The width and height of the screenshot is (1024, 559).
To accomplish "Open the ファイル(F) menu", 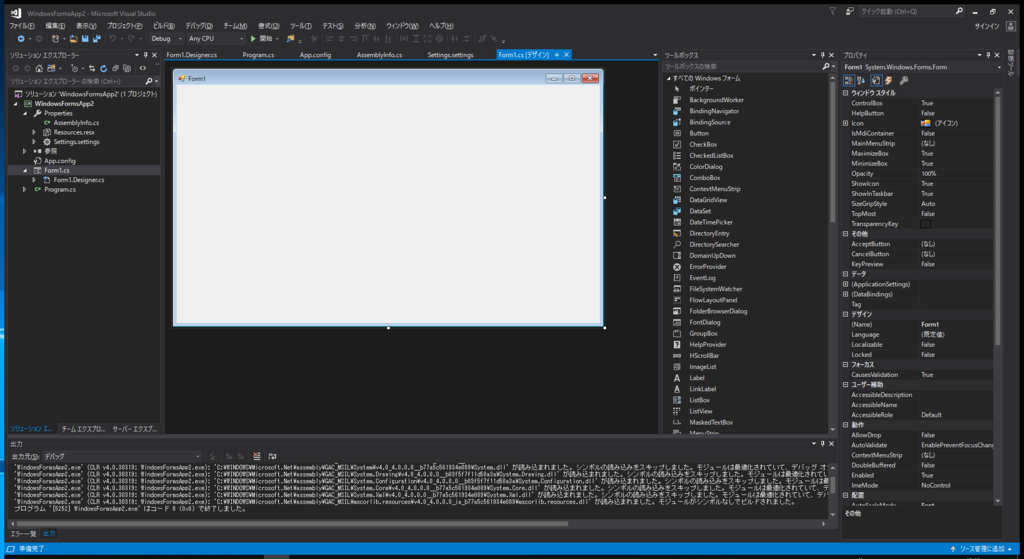I will pos(22,26).
